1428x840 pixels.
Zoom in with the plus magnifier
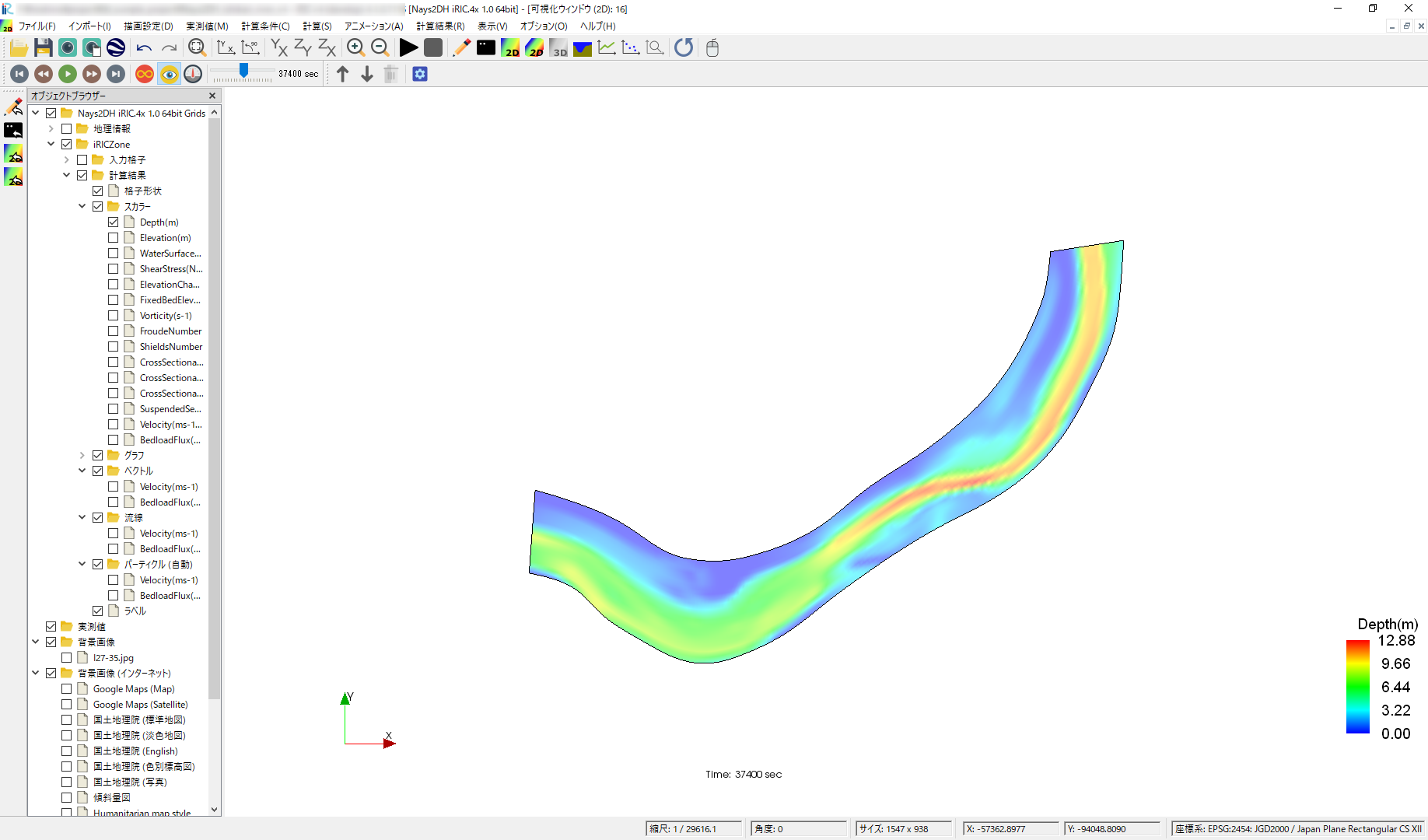(x=355, y=48)
